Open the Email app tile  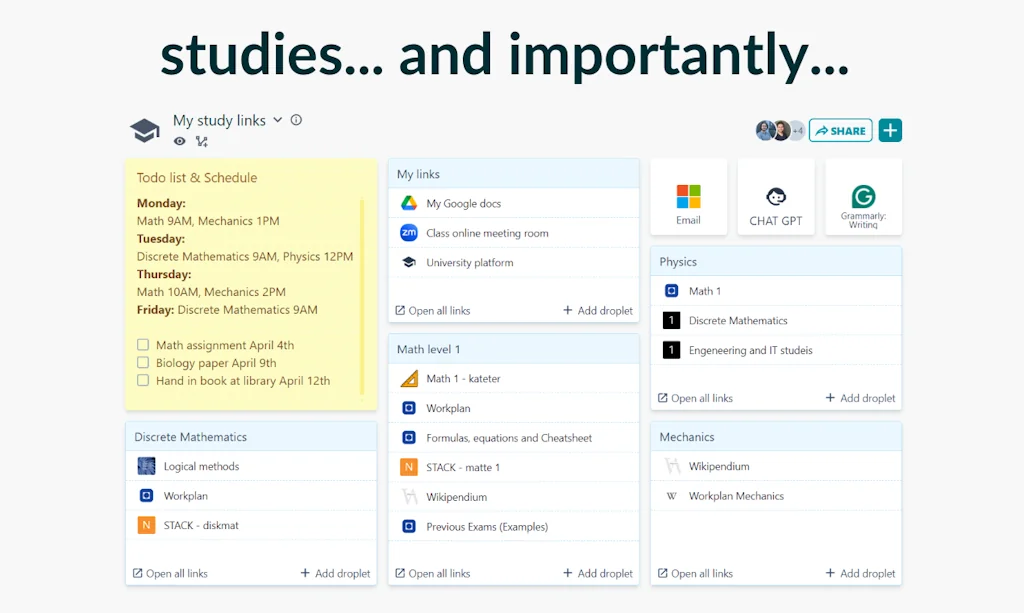click(x=688, y=196)
